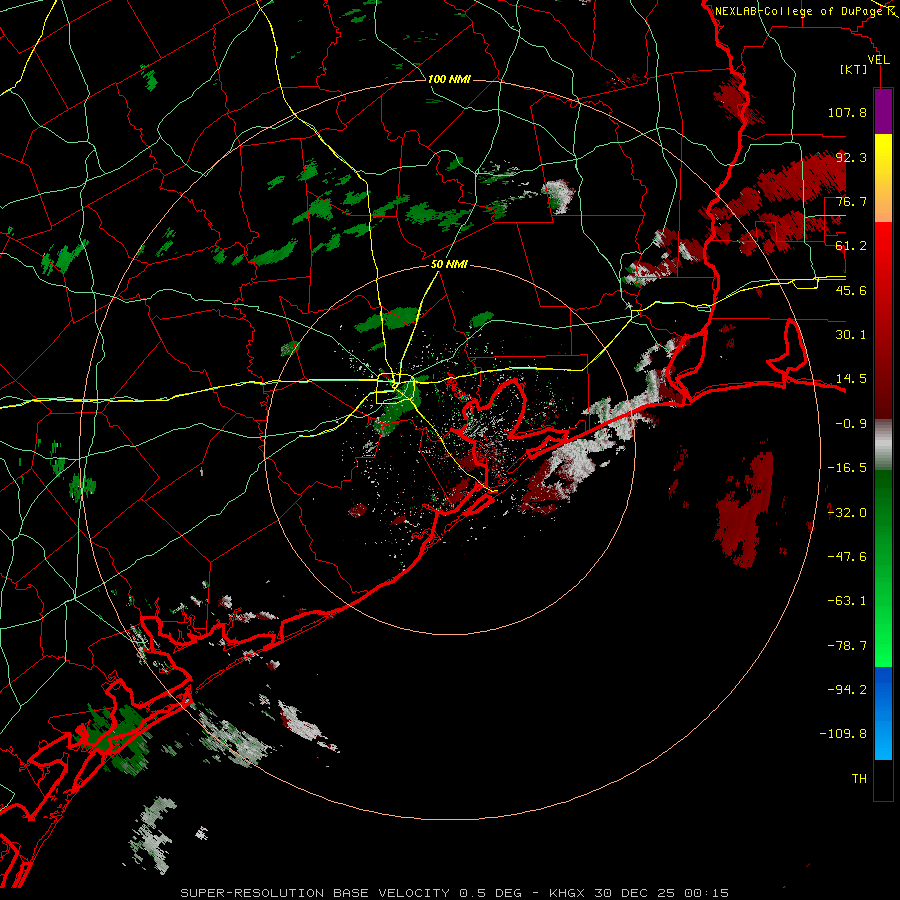Image resolution: width=900 pixels, height=900 pixels.
Task: Click the 92.3 velocity scale value
Action: tap(851, 157)
